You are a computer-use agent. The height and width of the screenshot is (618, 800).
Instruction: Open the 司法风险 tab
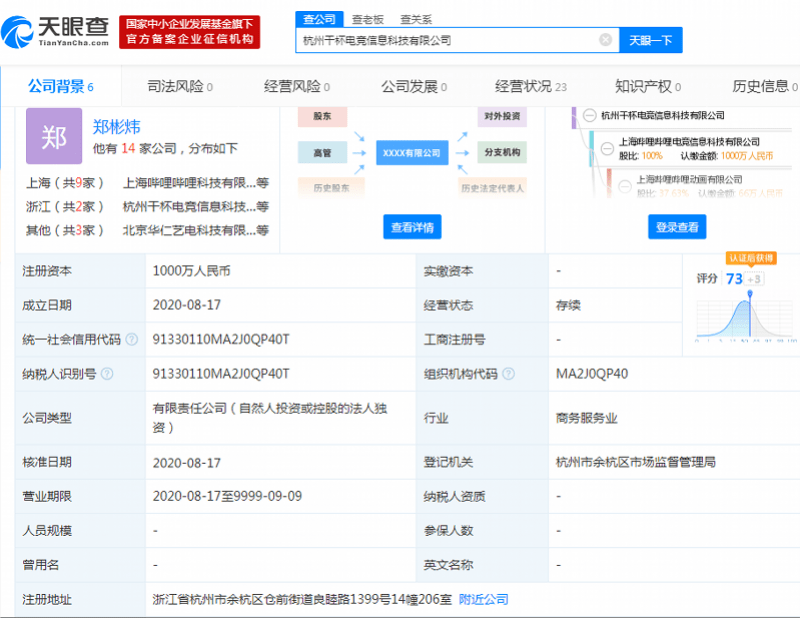pyautogui.click(x=180, y=86)
